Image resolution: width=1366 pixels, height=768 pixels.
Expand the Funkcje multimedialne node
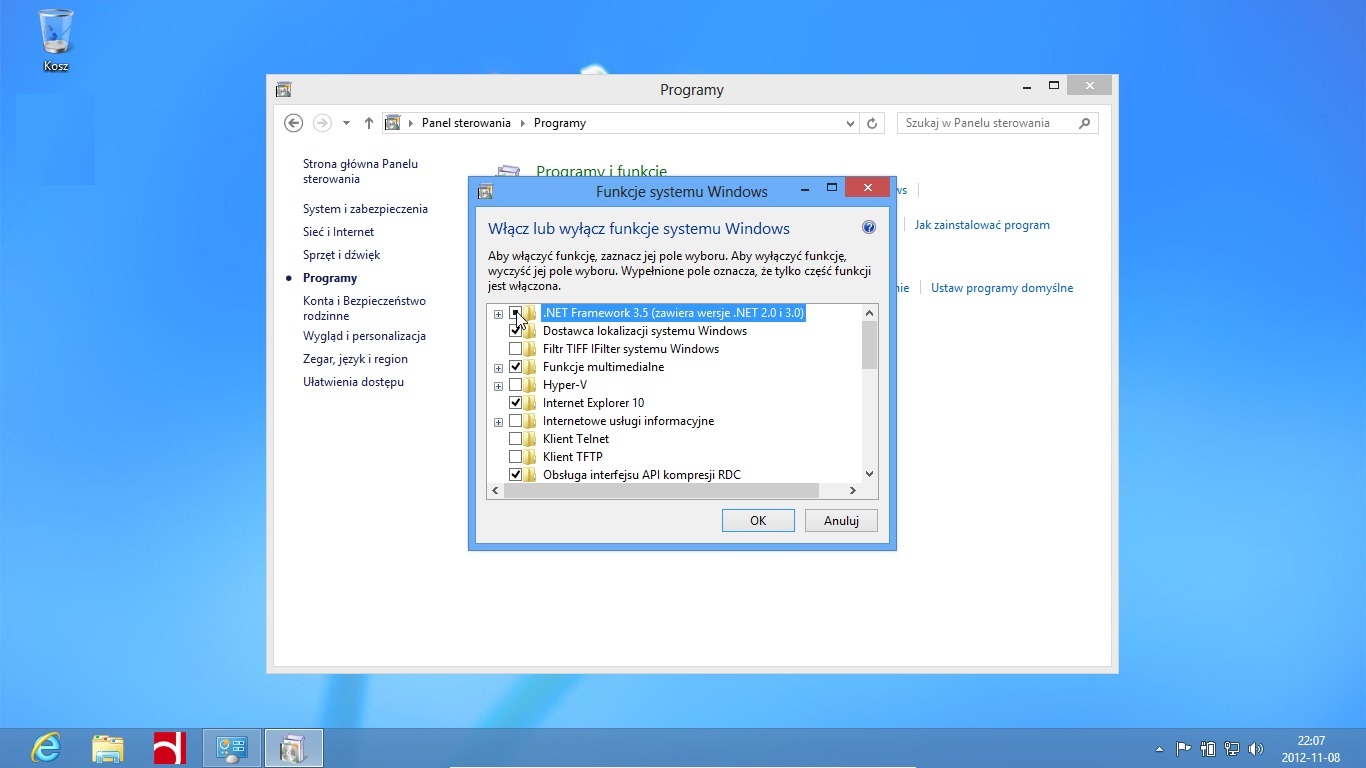click(498, 368)
